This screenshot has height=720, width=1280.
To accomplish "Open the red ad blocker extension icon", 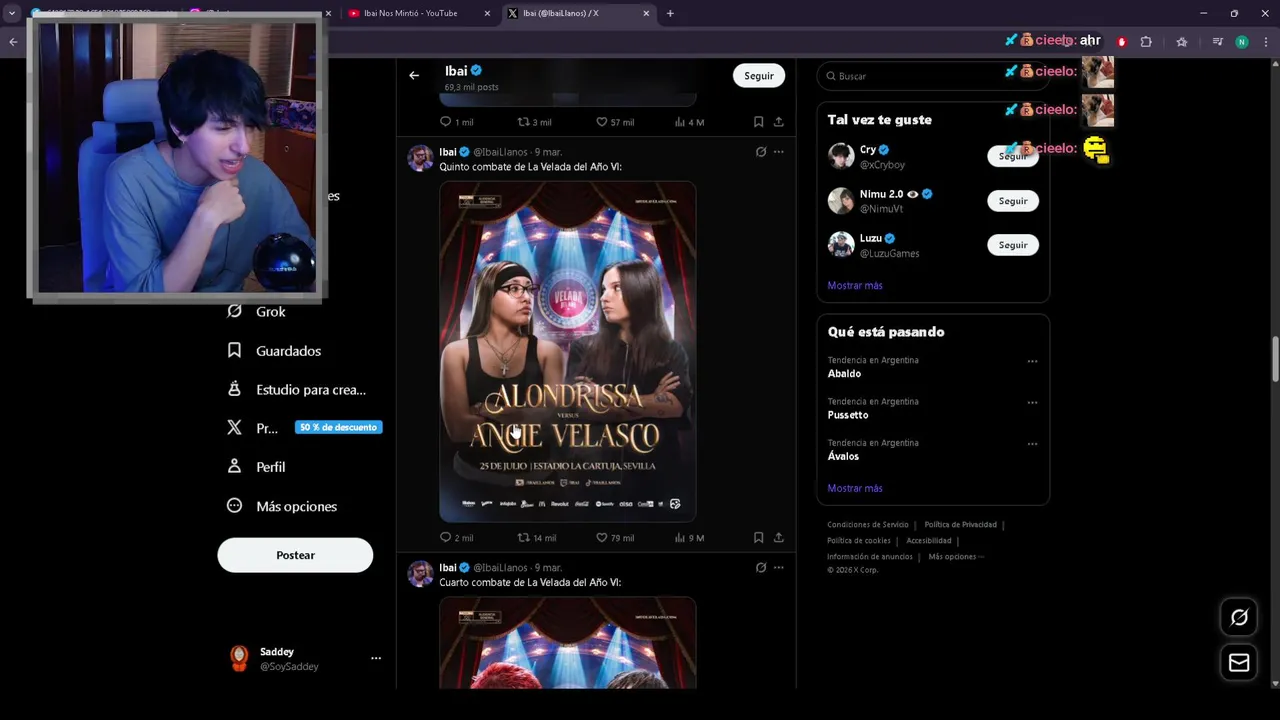I will coord(1122,42).
